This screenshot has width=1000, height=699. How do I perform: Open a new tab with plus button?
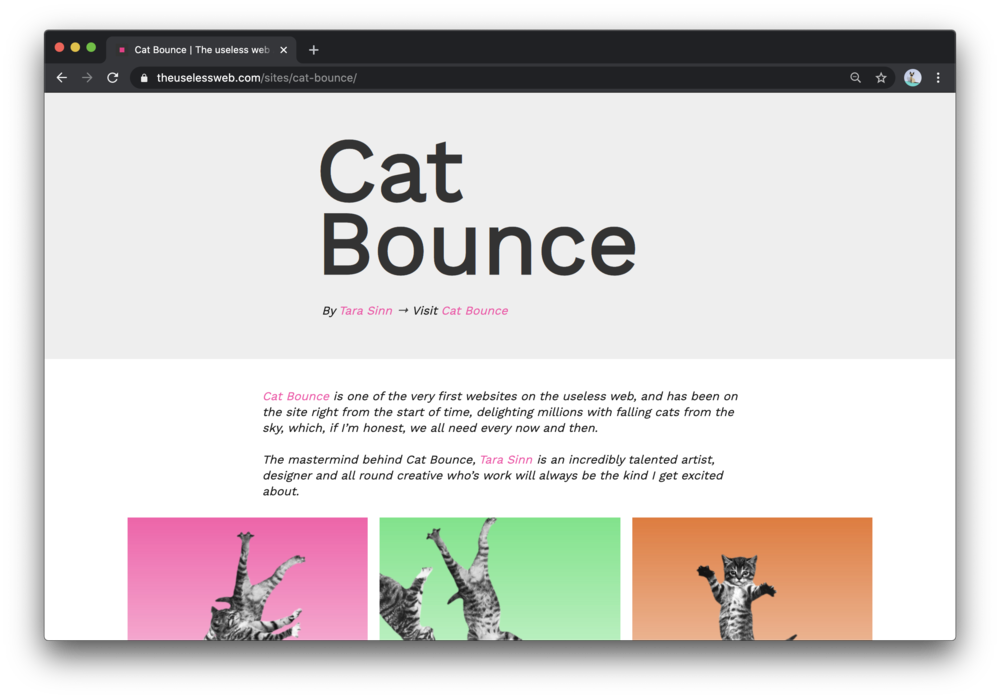(314, 50)
